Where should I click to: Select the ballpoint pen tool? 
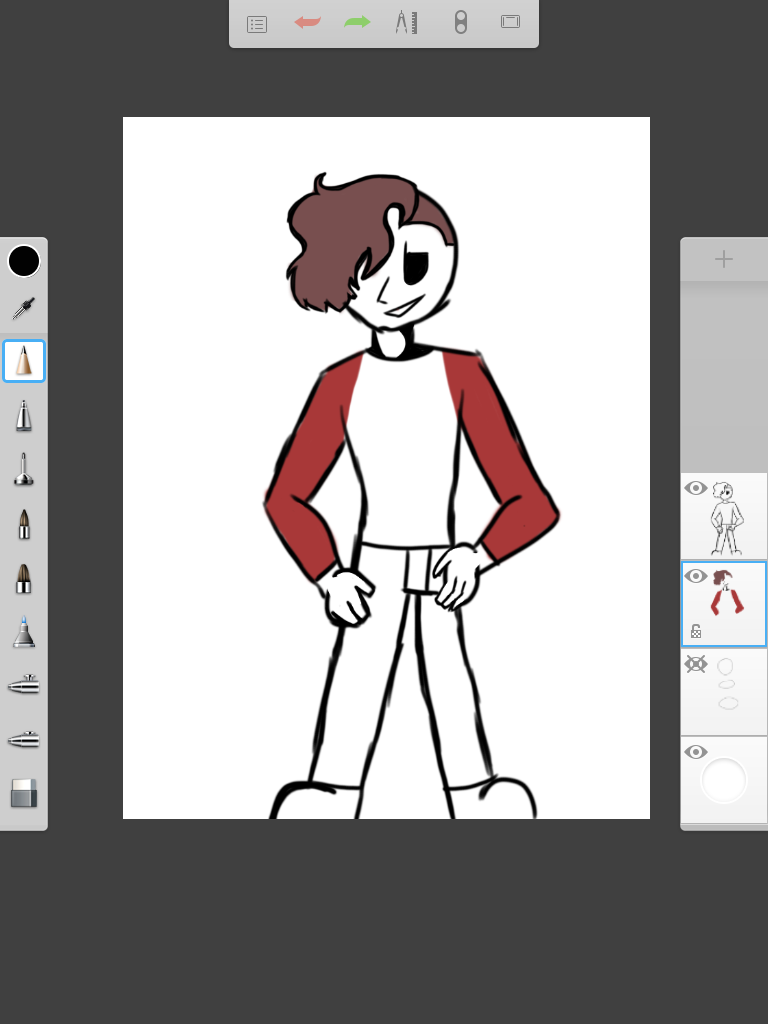pos(24,415)
